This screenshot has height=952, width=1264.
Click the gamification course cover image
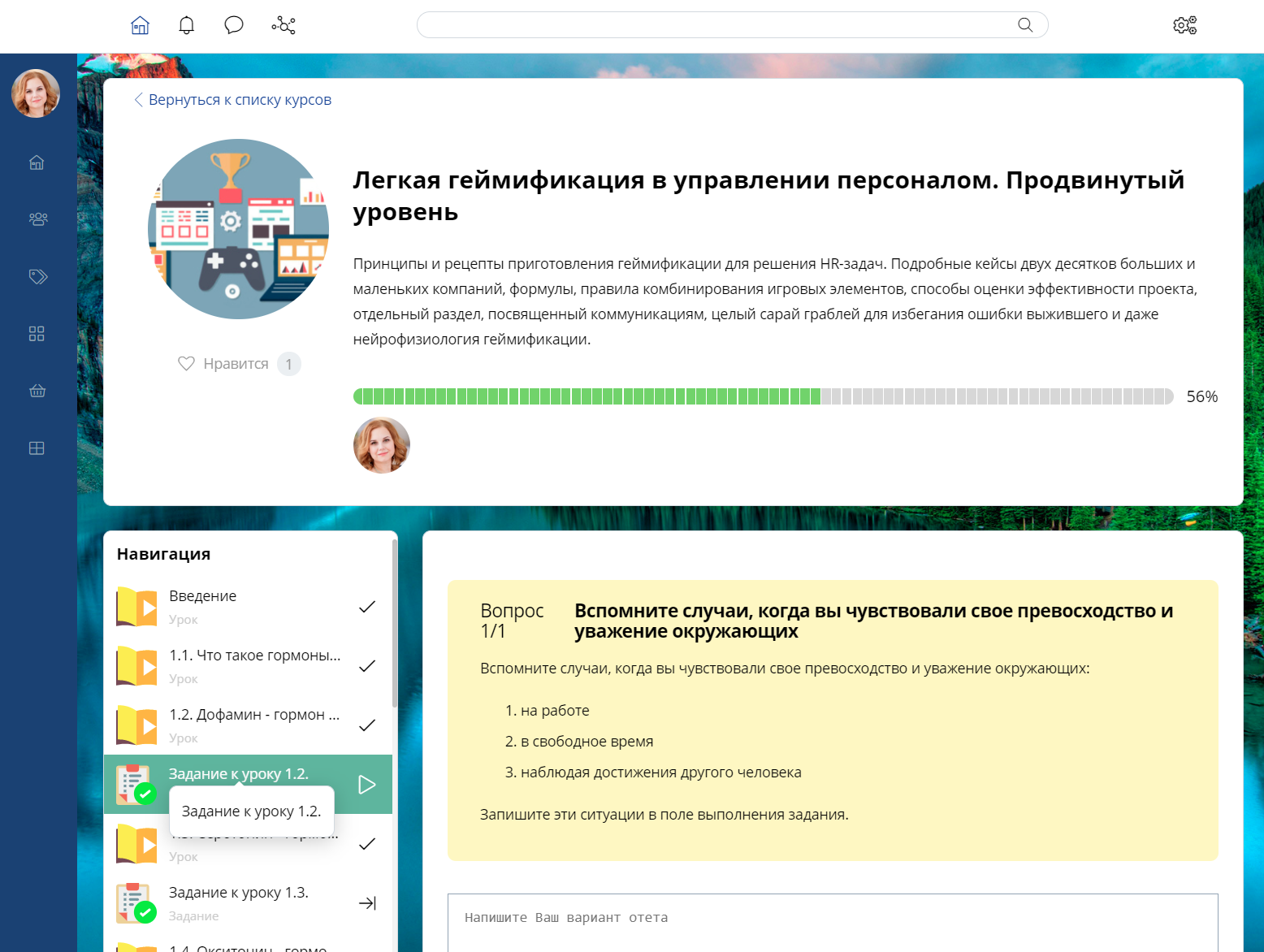(x=238, y=229)
